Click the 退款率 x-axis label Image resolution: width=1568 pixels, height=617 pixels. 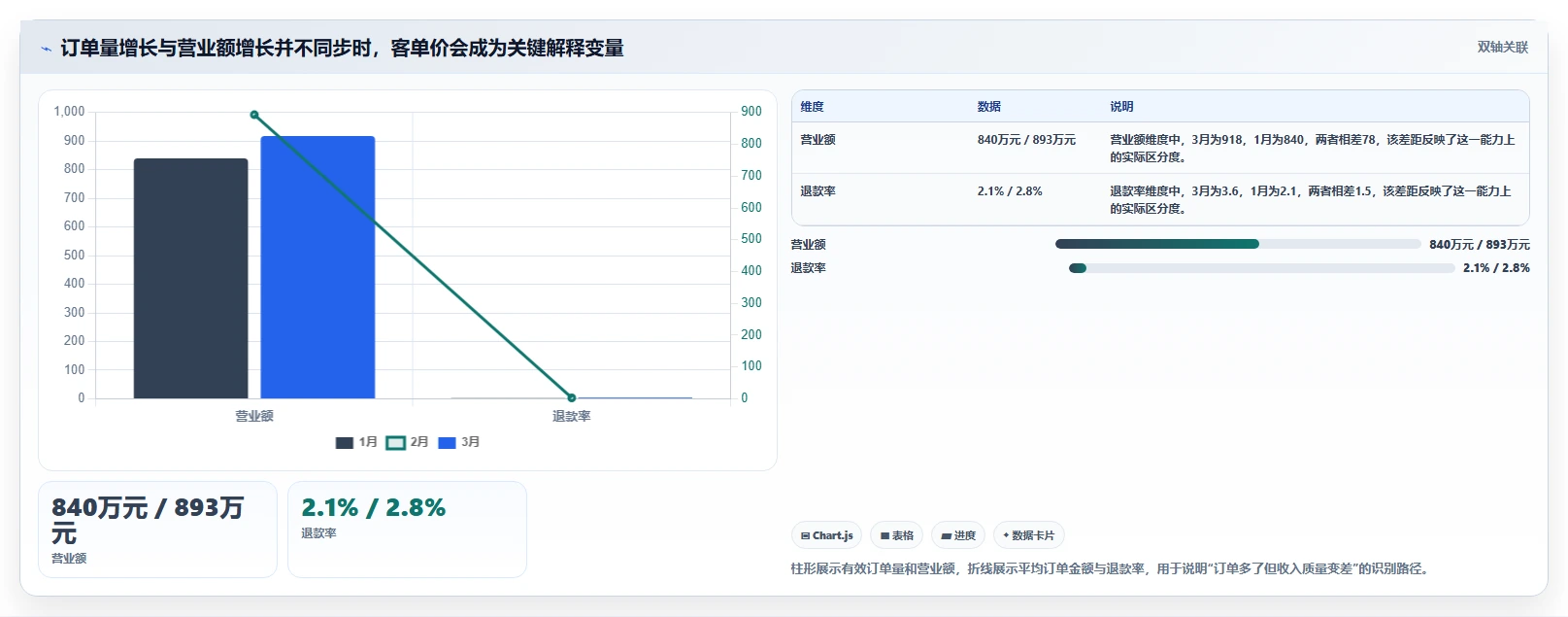click(x=572, y=416)
